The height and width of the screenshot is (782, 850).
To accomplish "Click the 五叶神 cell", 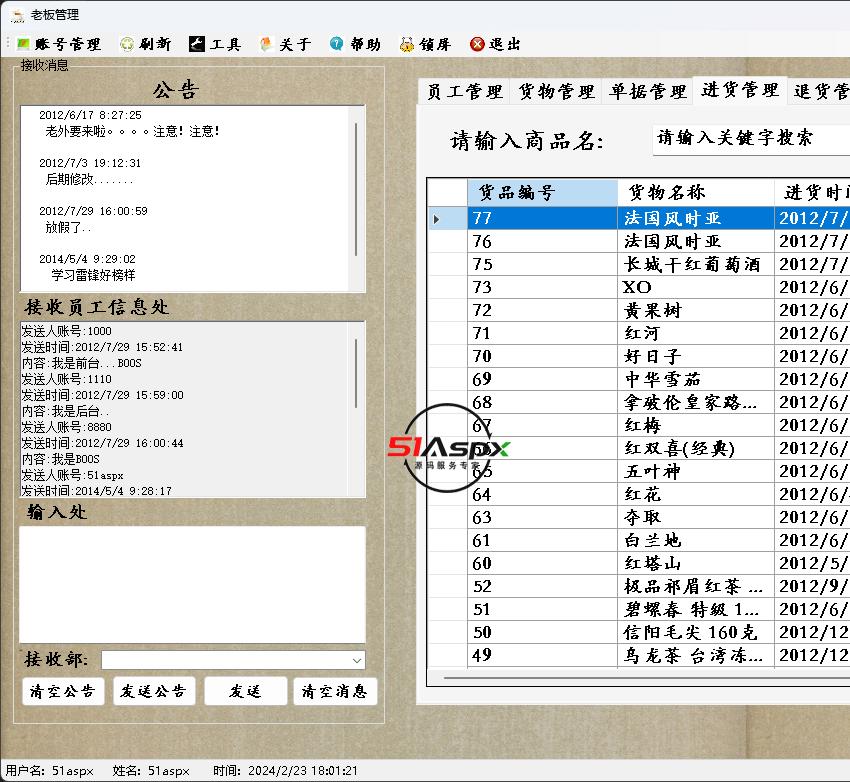I will pos(696,471).
